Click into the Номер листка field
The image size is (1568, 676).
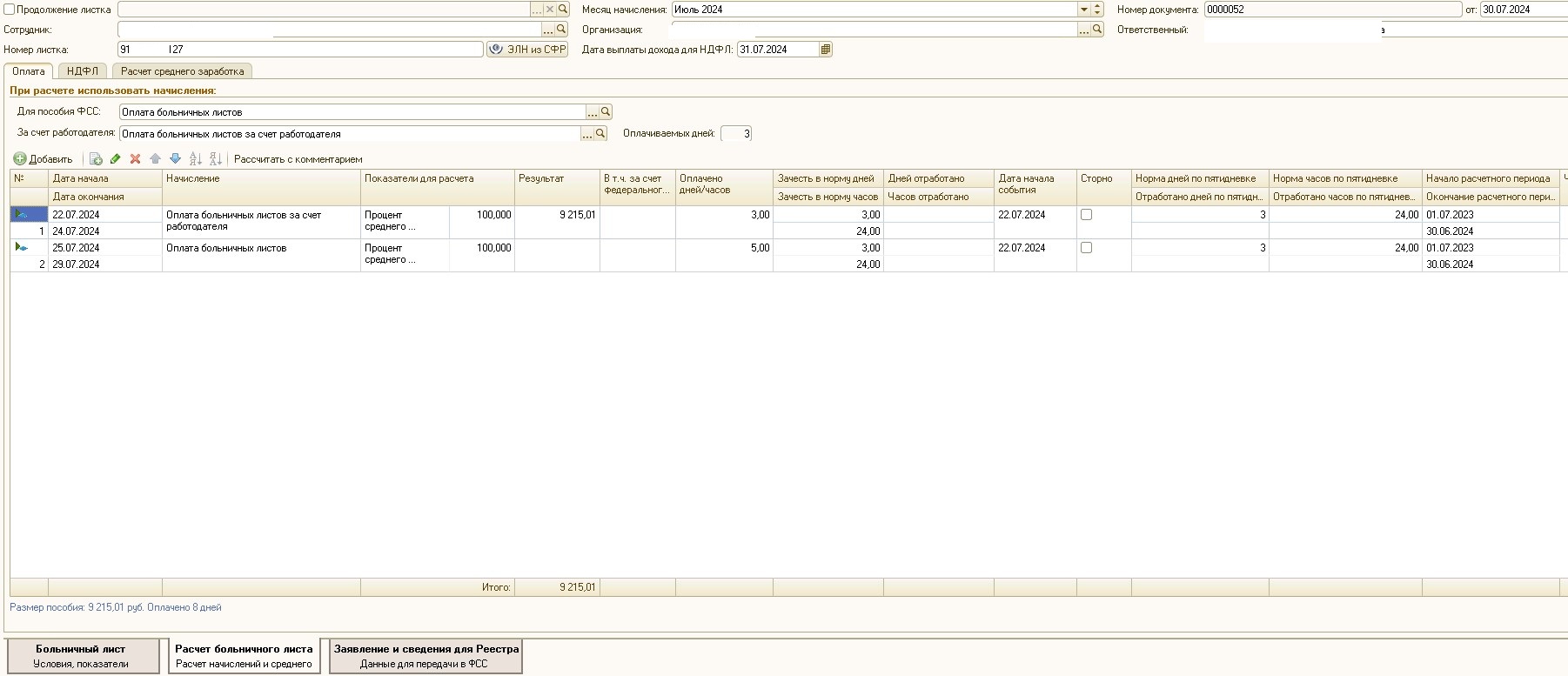click(300, 50)
